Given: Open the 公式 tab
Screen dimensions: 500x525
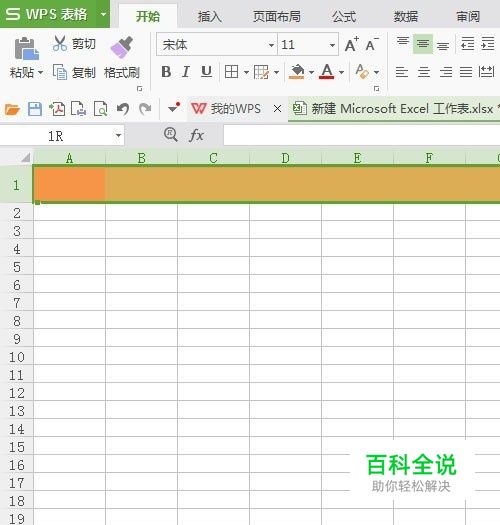Looking at the screenshot, I should tap(344, 16).
